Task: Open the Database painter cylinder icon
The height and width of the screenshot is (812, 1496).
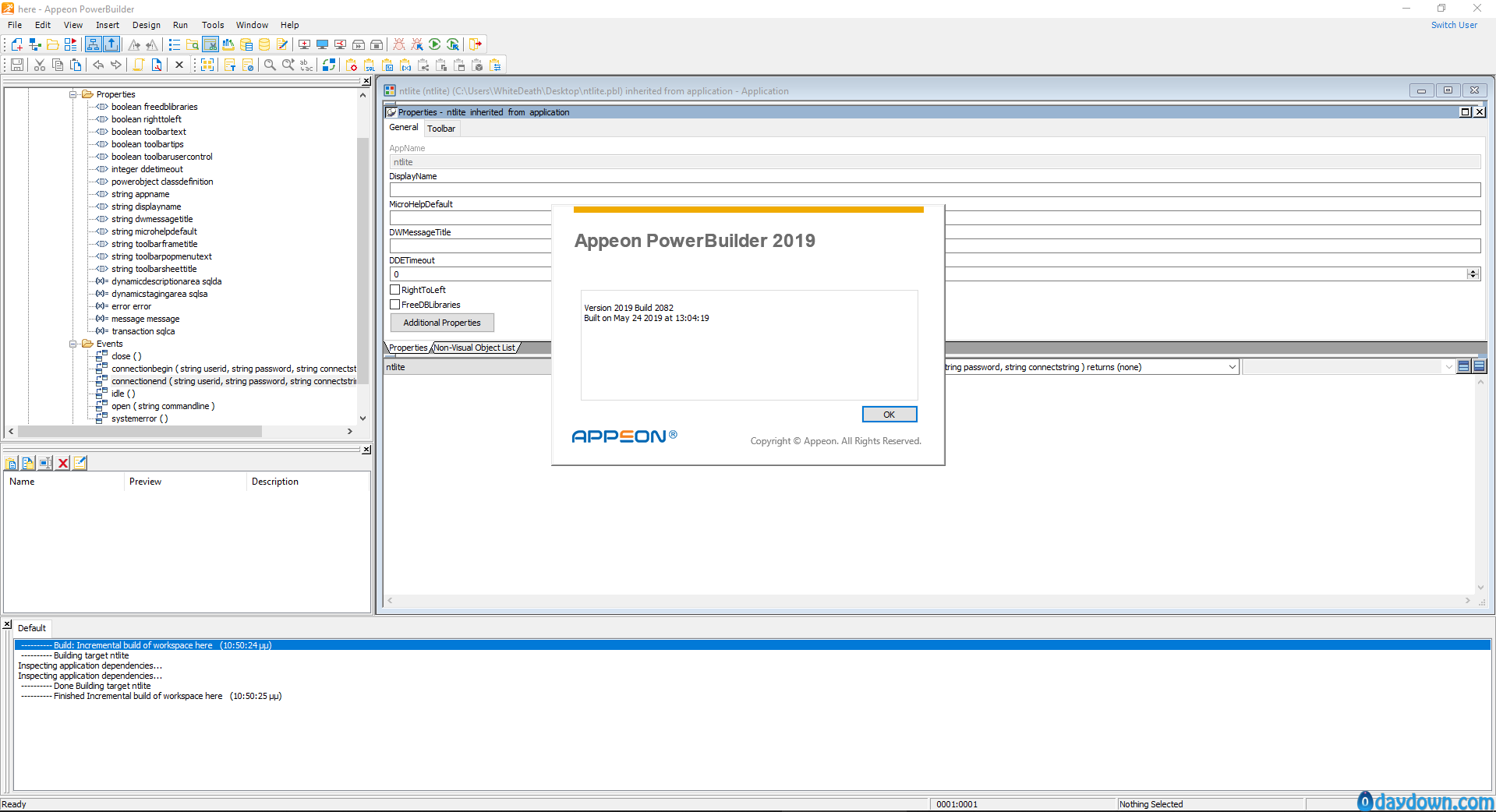Action: pos(264,44)
